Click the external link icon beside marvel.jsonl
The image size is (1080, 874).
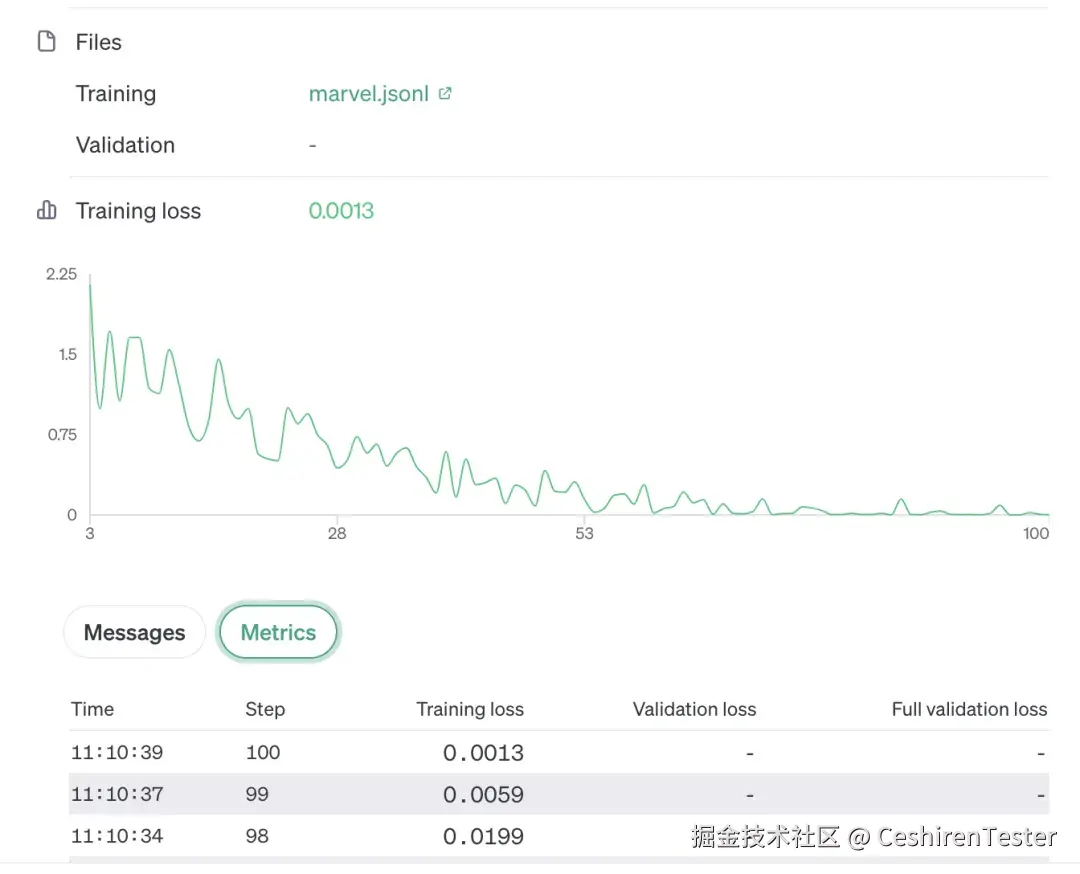(x=445, y=94)
